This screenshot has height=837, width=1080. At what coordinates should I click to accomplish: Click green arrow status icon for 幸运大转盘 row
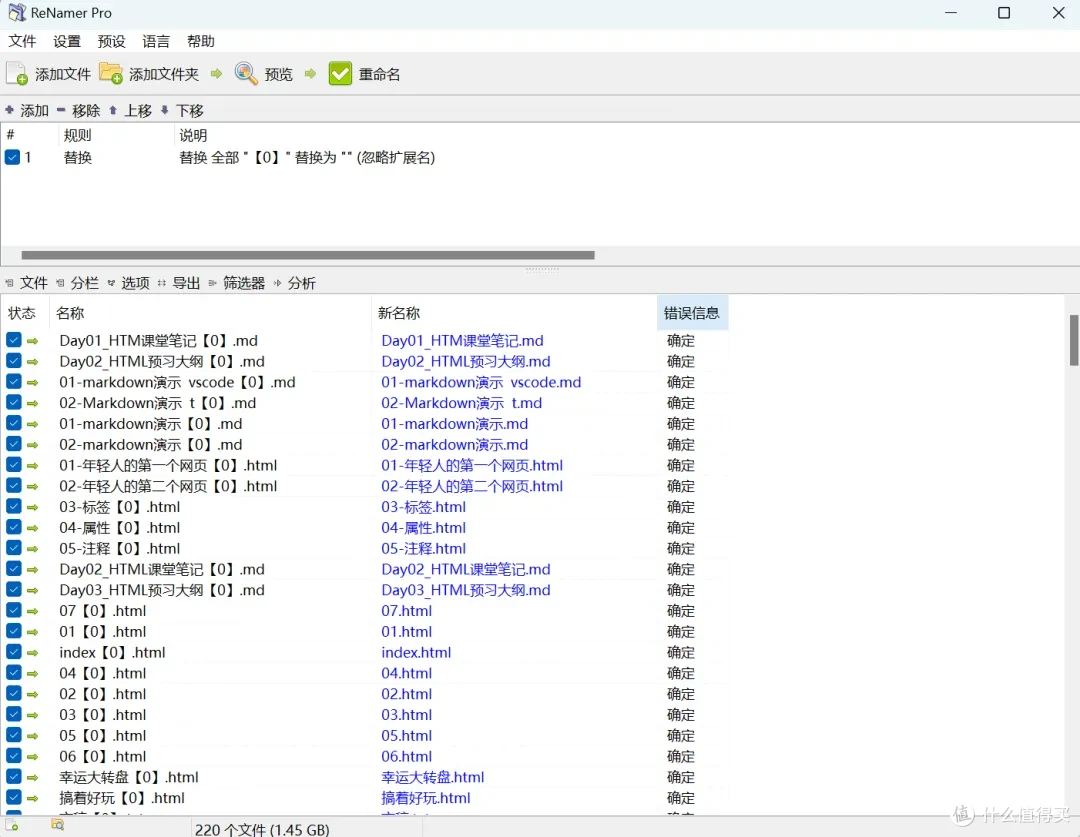(32, 778)
